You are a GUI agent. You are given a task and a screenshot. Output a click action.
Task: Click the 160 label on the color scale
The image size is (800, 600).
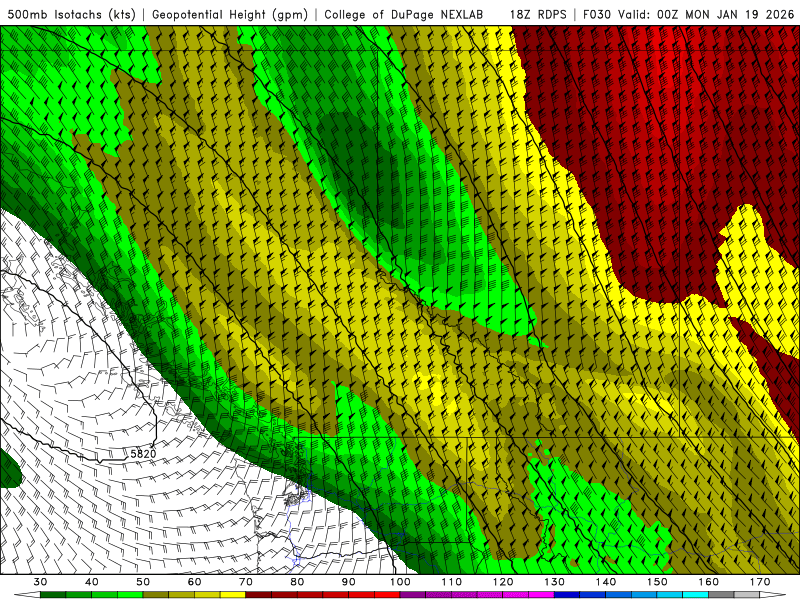[709, 582]
